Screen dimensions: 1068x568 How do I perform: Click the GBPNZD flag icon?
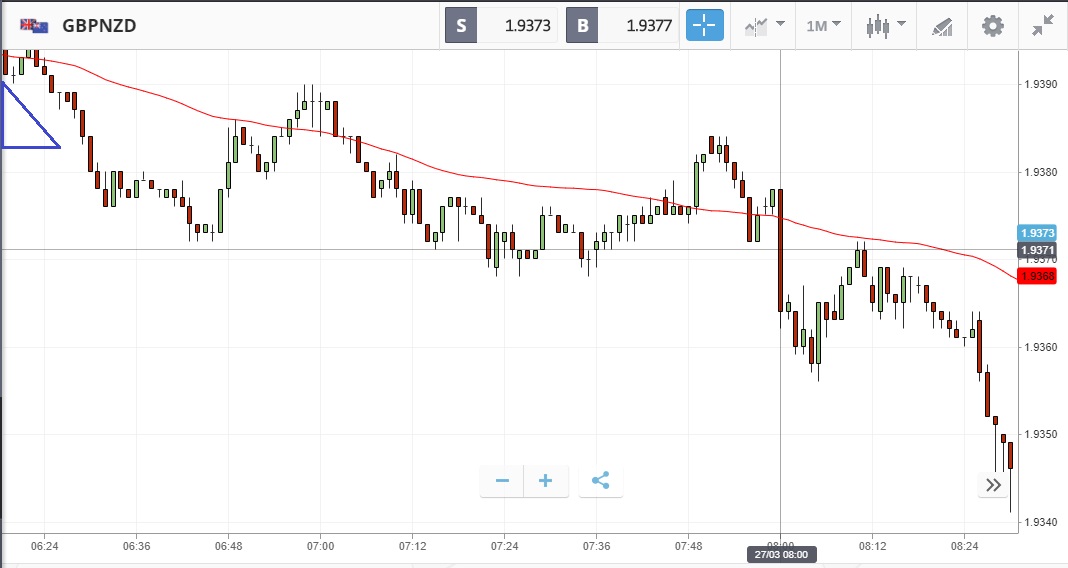[x=34, y=25]
